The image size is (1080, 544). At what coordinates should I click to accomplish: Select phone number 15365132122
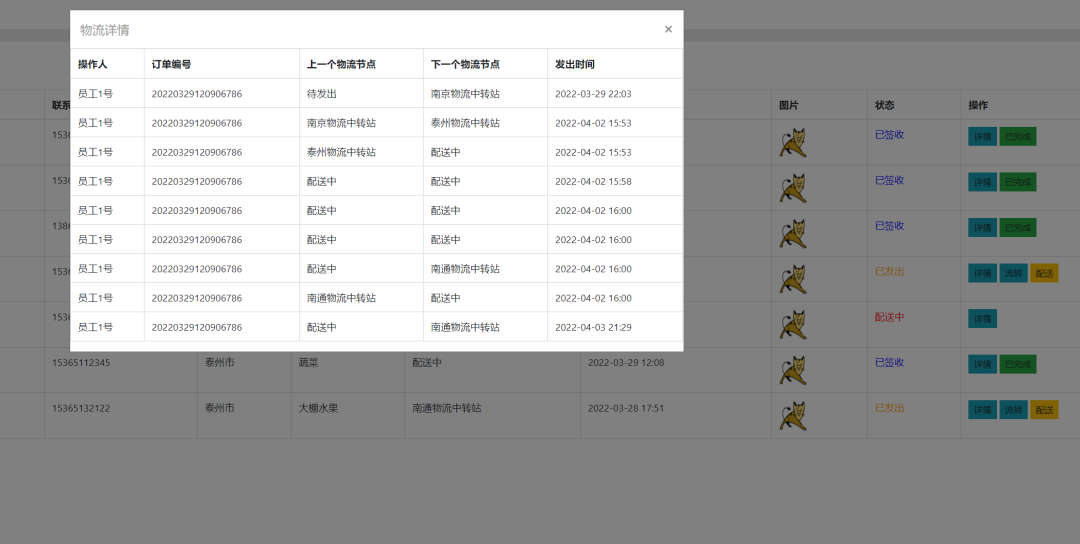click(81, 408)
